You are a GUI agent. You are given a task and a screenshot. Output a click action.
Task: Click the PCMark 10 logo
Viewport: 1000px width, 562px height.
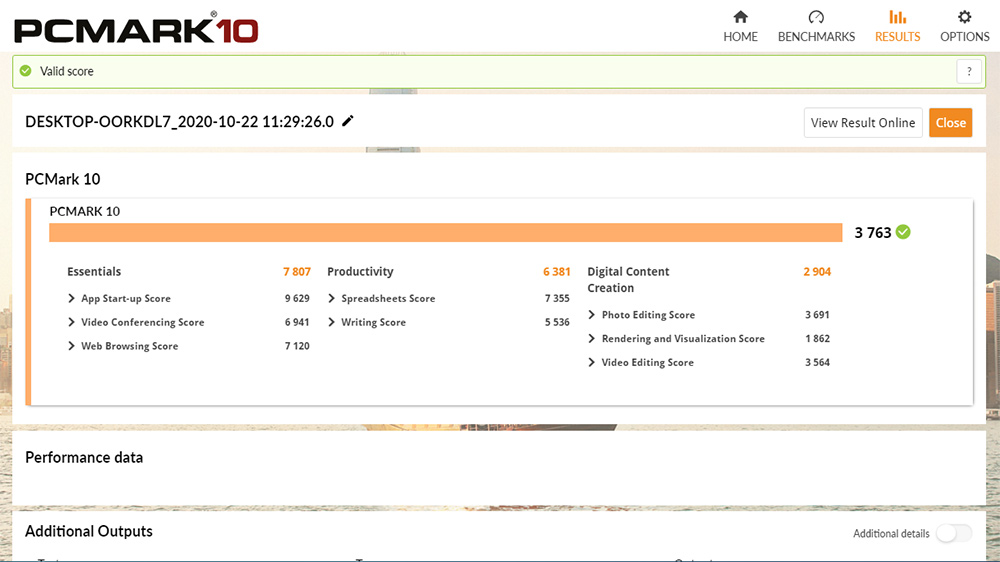136,28
